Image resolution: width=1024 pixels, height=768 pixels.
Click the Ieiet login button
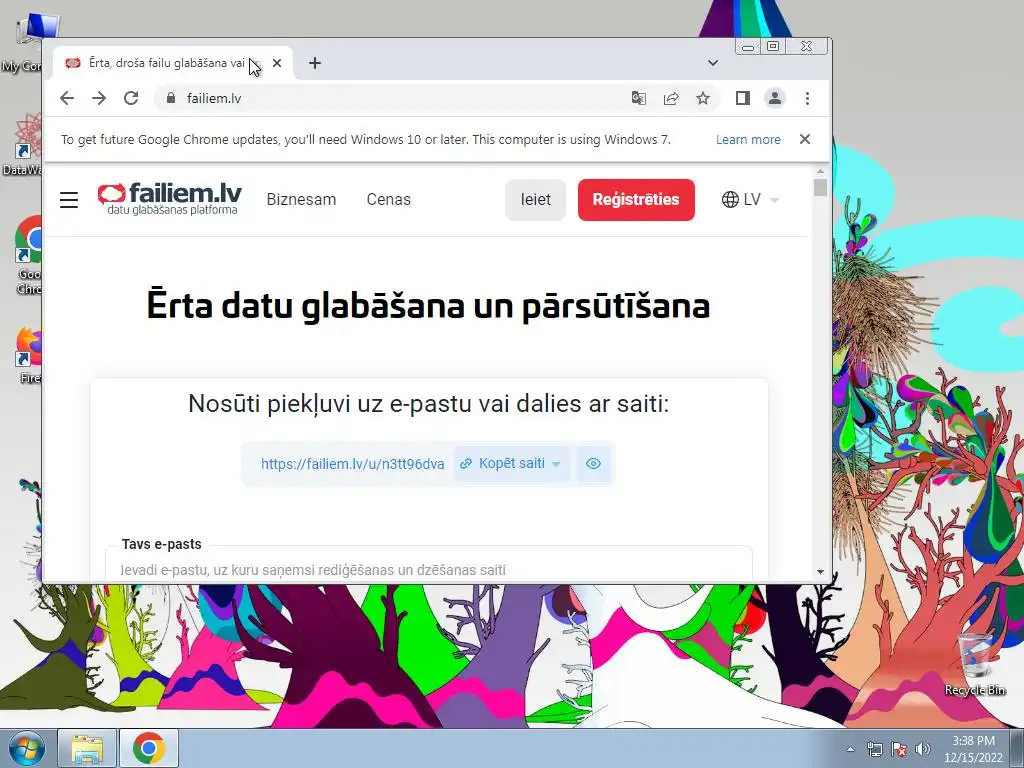tap(536, 200)
